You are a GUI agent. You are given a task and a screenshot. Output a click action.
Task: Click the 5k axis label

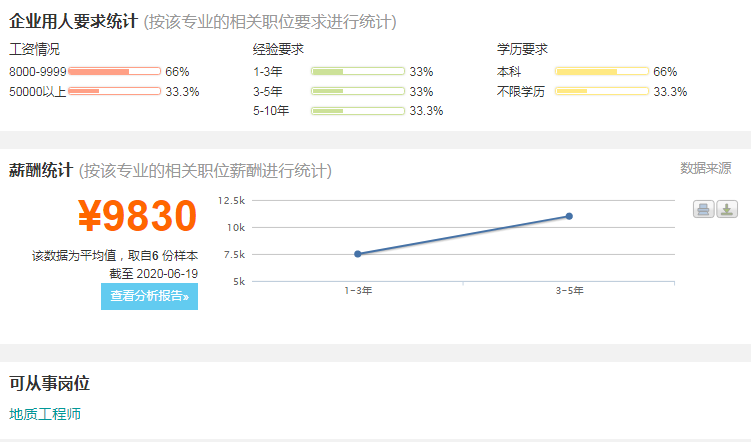239,282
